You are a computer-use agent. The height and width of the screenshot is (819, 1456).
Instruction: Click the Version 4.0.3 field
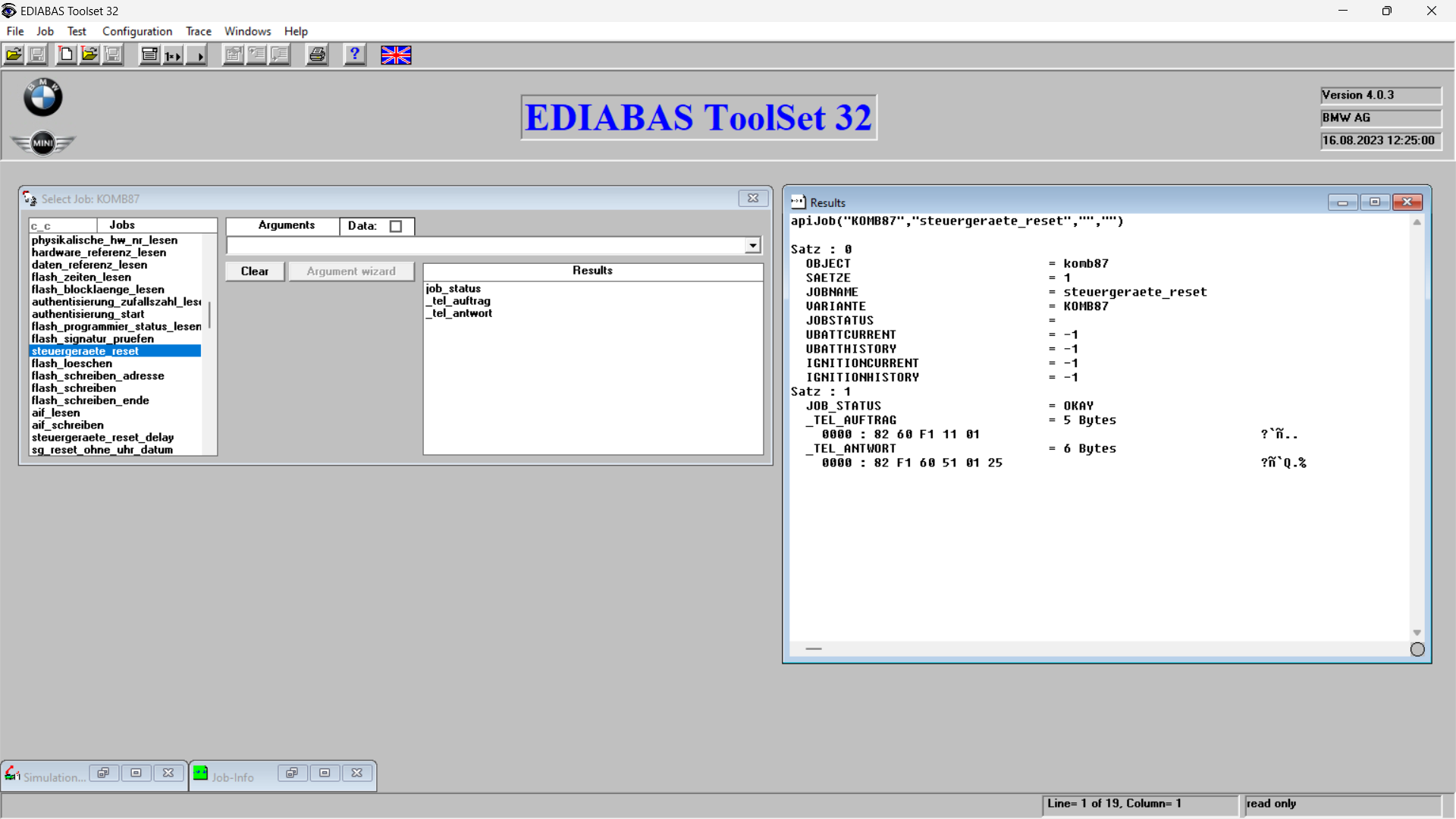1381,96
